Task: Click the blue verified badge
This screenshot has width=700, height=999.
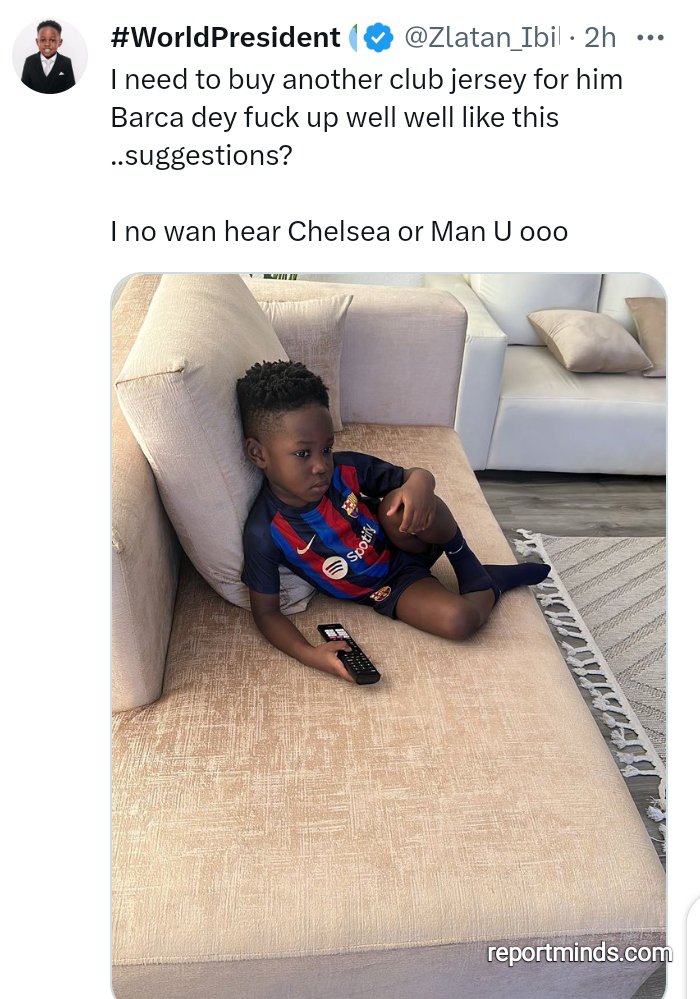Action: click(x=378, y=38)
